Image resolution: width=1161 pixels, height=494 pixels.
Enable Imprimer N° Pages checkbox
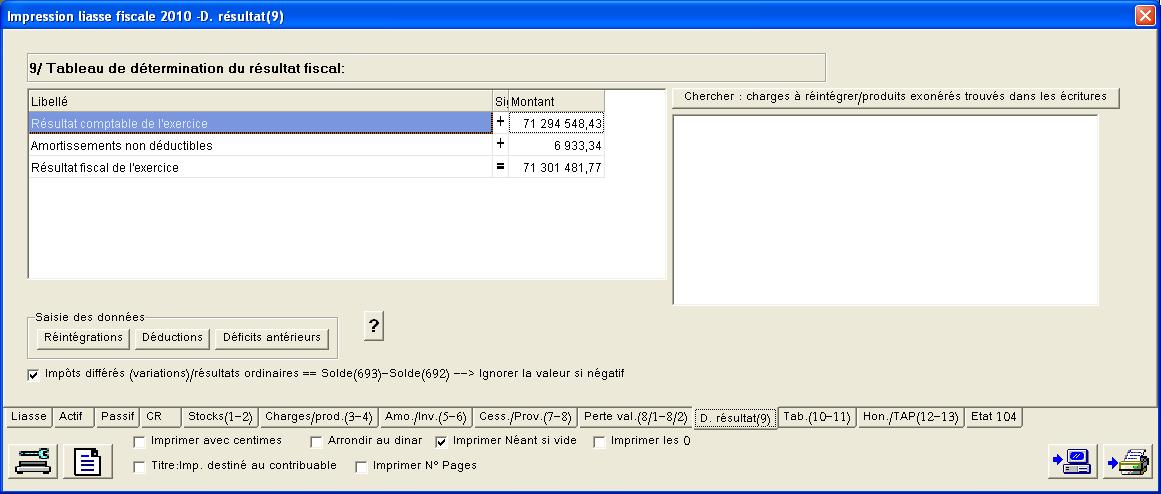tap(362, 466)
